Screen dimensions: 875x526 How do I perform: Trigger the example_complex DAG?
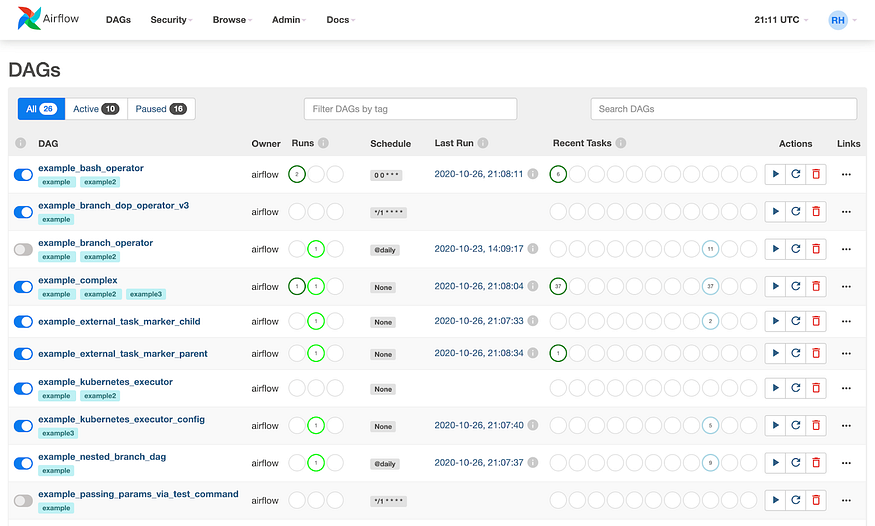point(775,286)
